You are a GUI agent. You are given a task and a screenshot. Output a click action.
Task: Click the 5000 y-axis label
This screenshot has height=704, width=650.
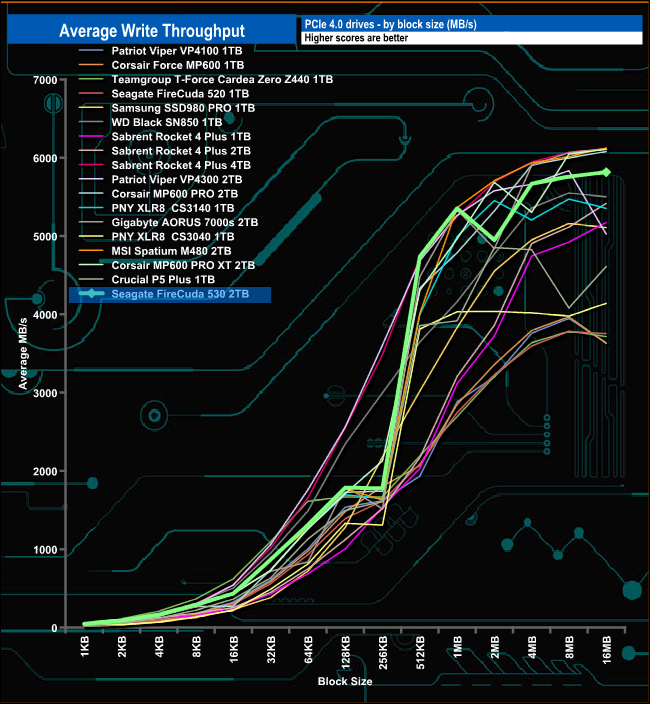(x=45, y=237)
